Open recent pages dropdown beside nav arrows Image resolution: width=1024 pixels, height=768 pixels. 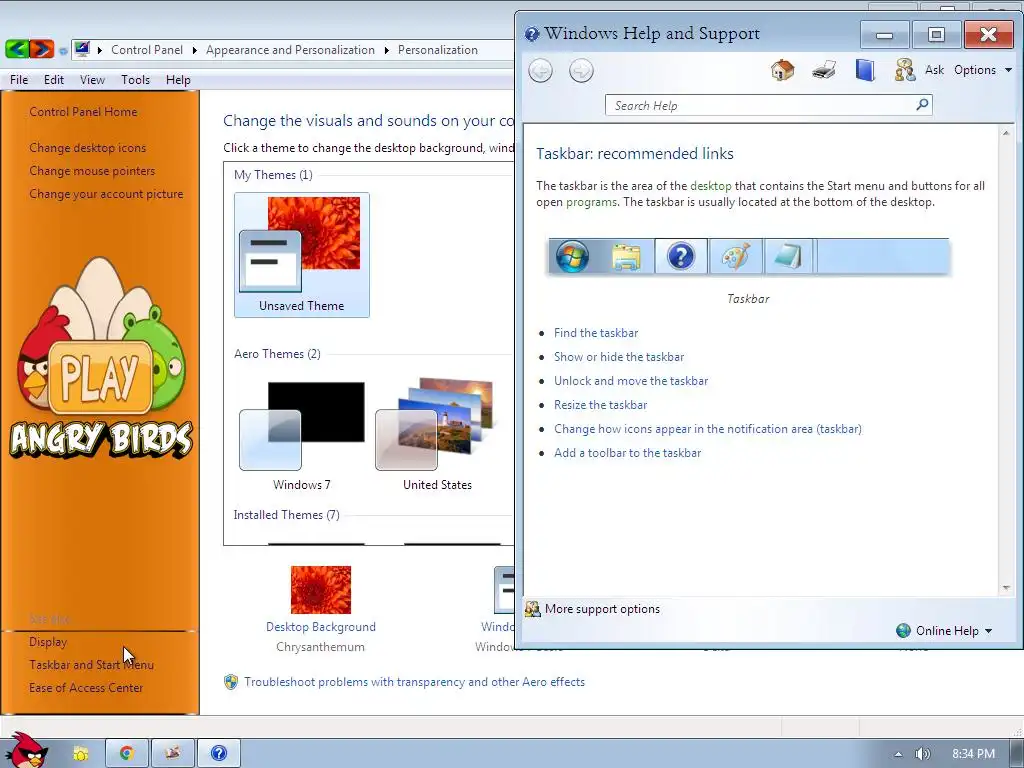63,50
